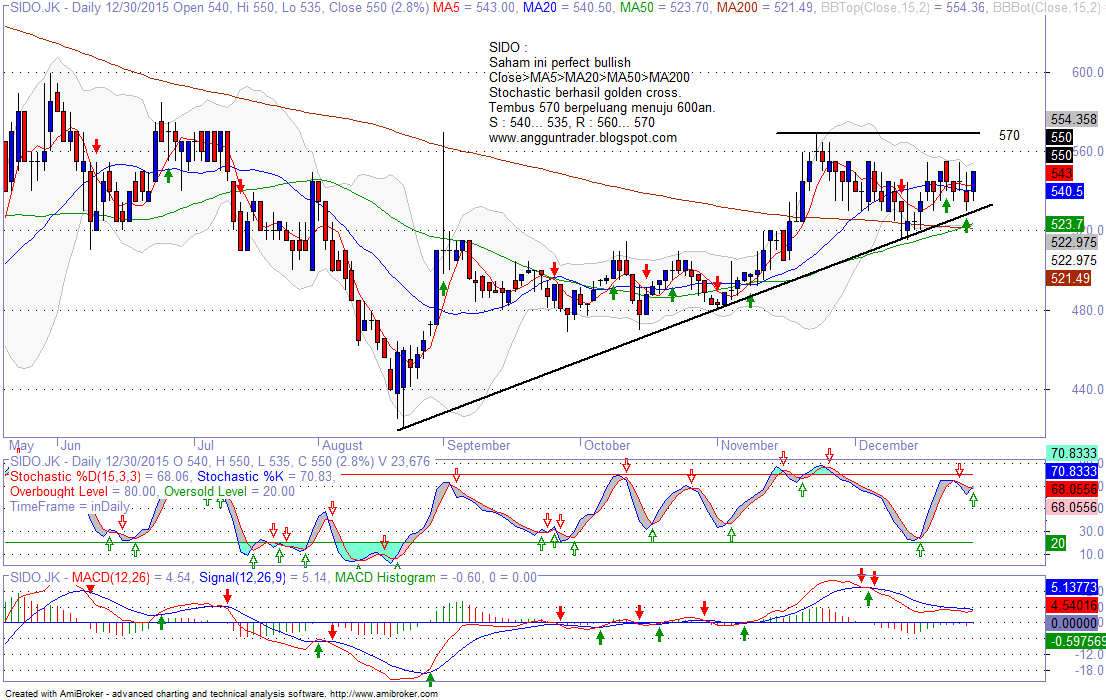
Task: Click the "December" date axis label
Action: tap(888, 445)
